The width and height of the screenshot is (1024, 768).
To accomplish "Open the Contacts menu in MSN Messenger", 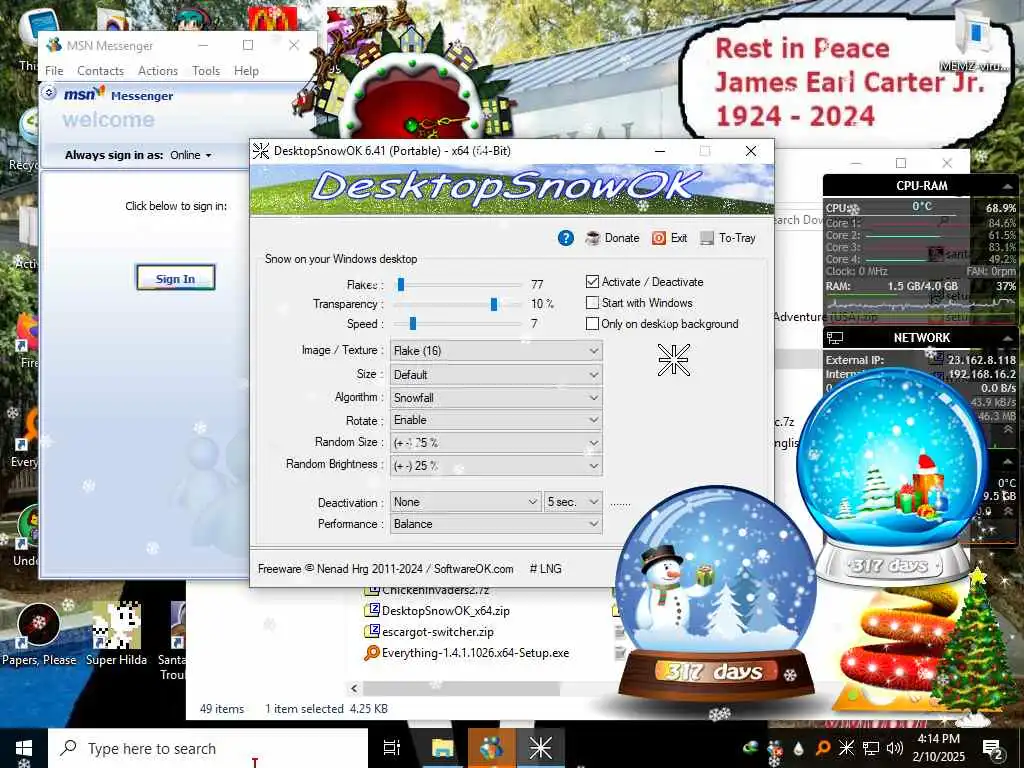I will pos(100,71).
